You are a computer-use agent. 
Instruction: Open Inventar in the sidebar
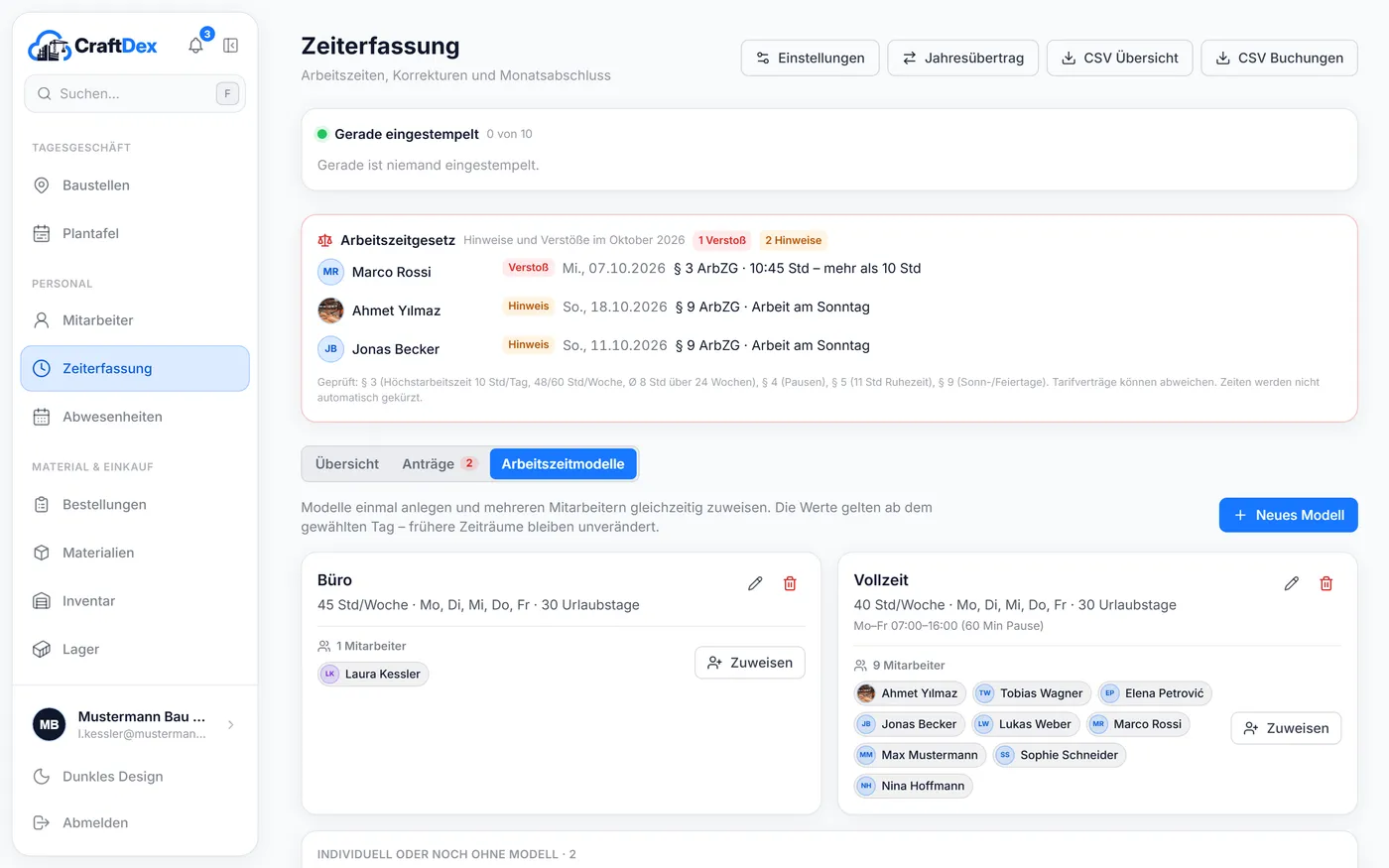[135, 601]
